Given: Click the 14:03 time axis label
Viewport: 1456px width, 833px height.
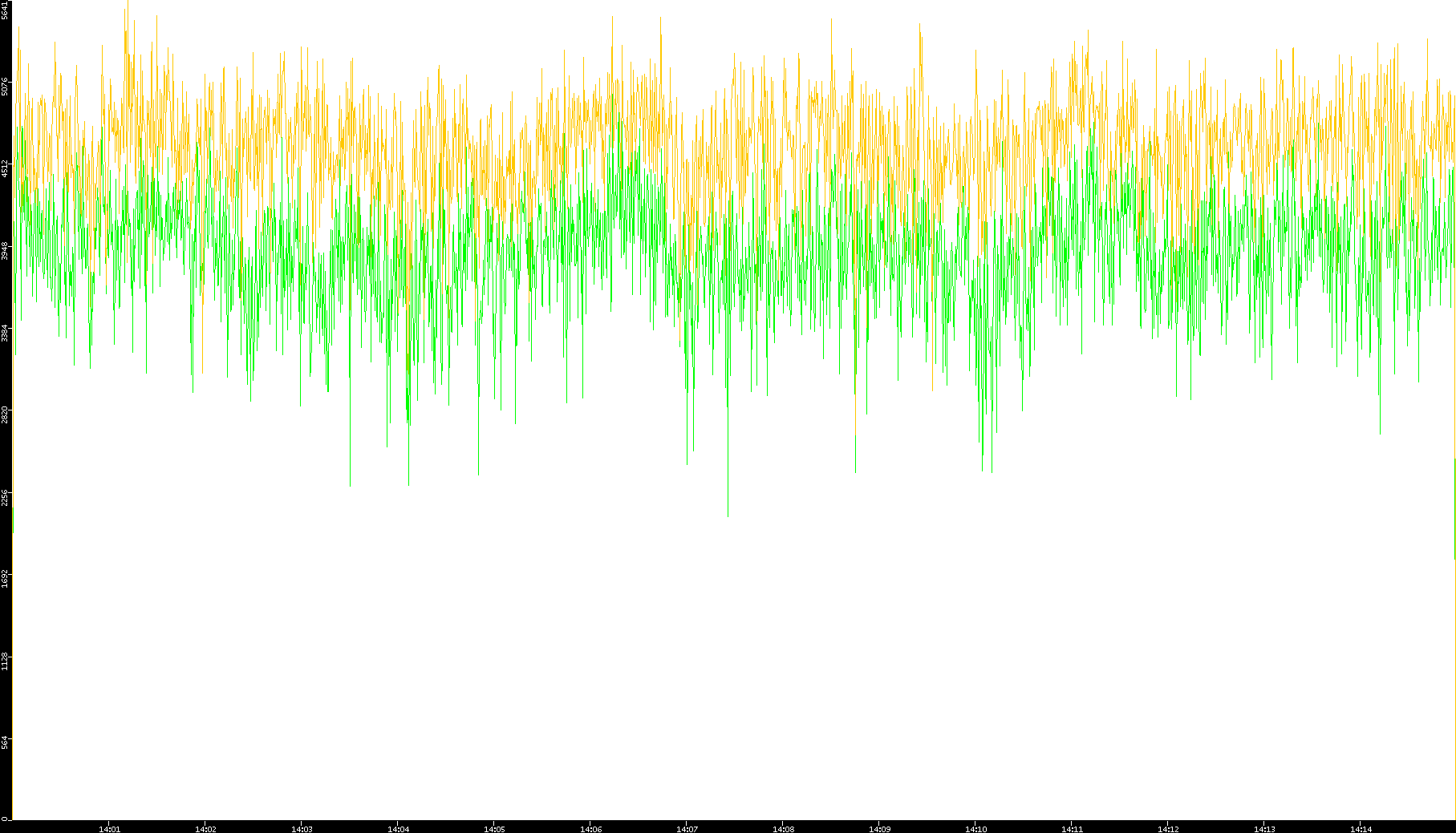Looking at the screenshot, I should click(302, 829).
